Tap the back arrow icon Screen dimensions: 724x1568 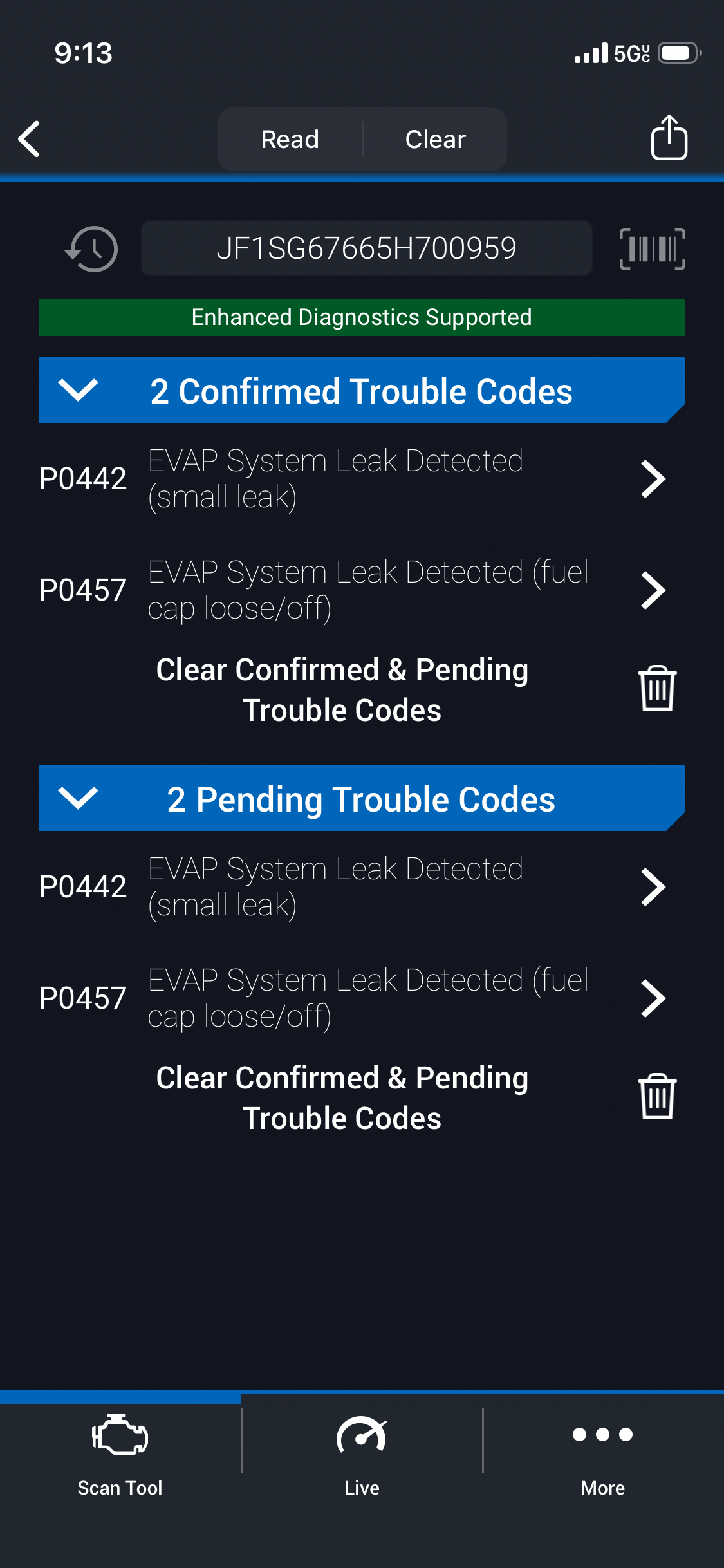tap(30, 139)
